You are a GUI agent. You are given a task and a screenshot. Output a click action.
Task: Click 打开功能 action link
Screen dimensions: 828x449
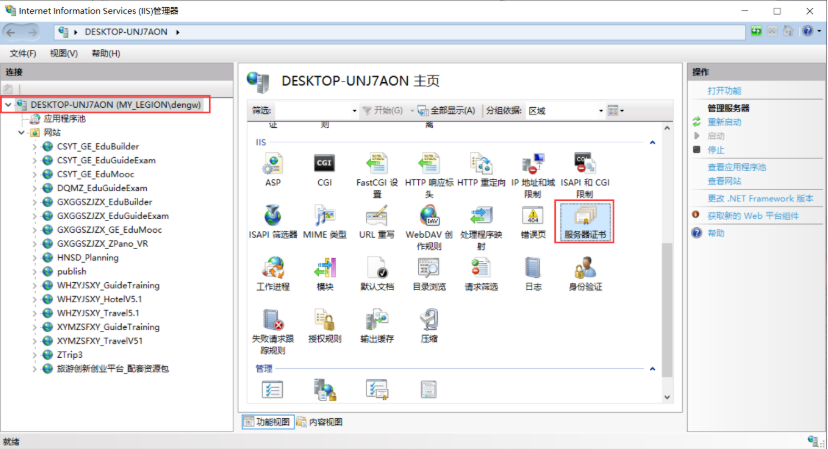(x=724, y=91)
